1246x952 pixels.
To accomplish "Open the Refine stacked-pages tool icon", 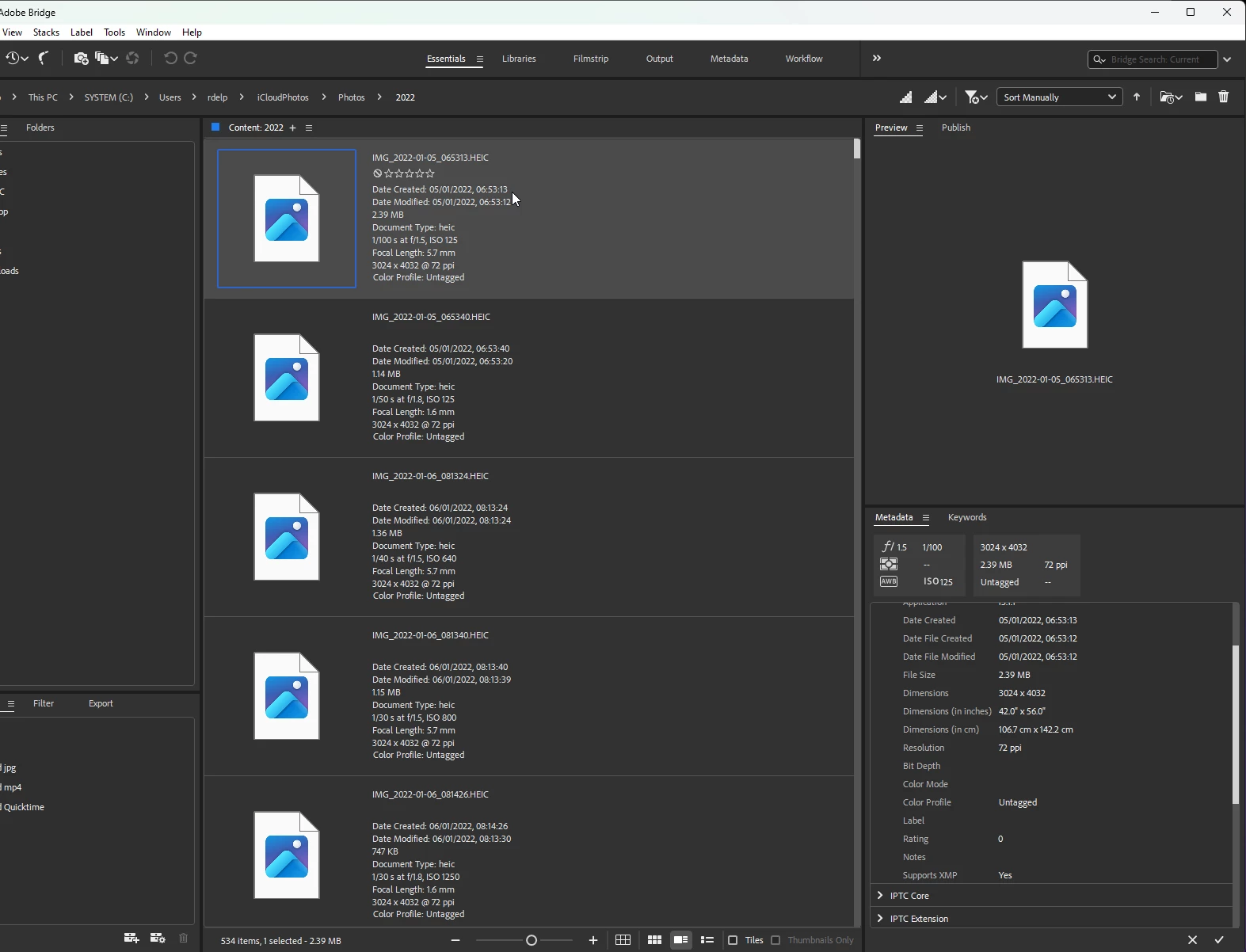I will tap(105, 58).
